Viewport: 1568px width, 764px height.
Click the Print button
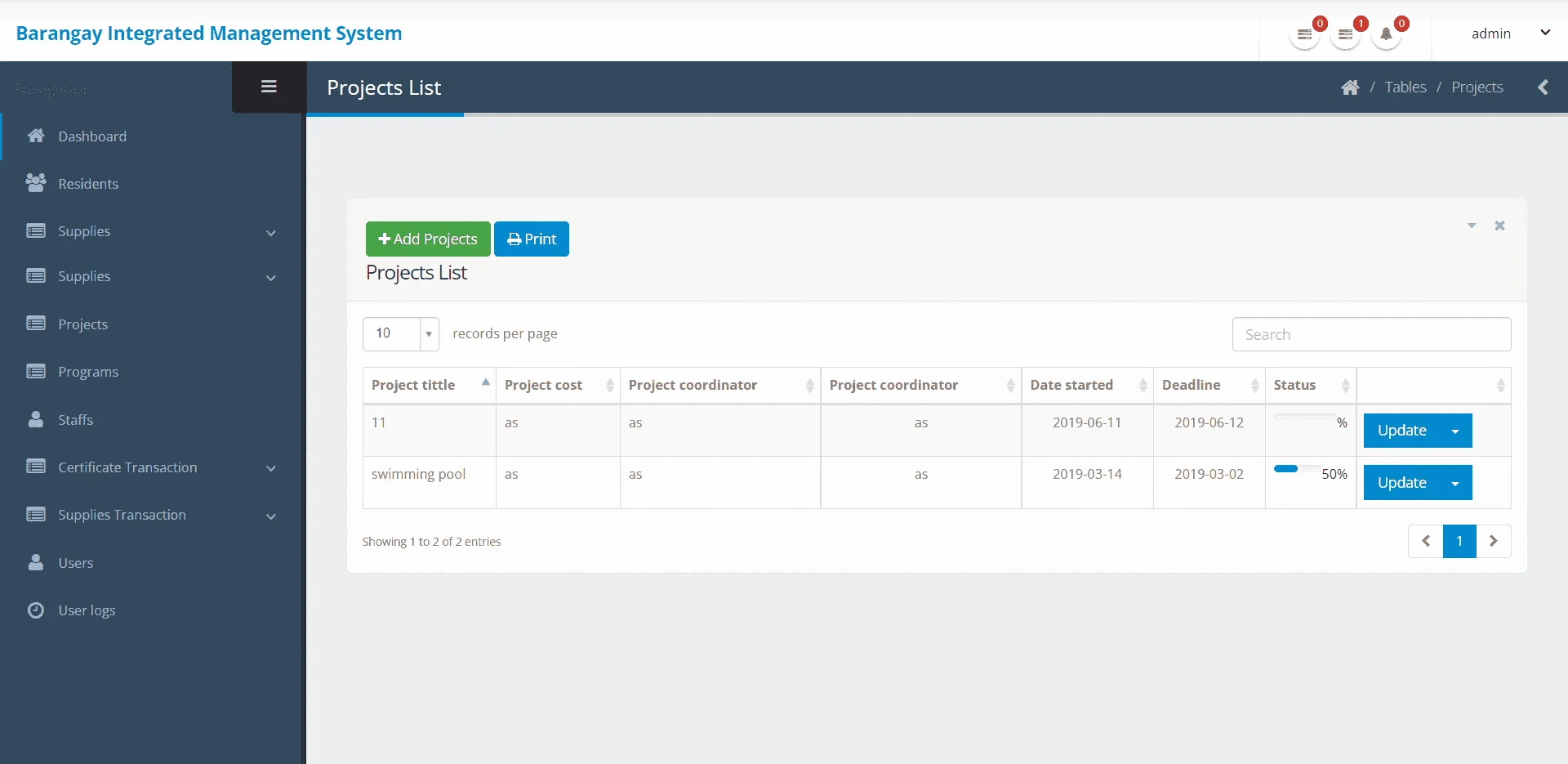point(532,239)
